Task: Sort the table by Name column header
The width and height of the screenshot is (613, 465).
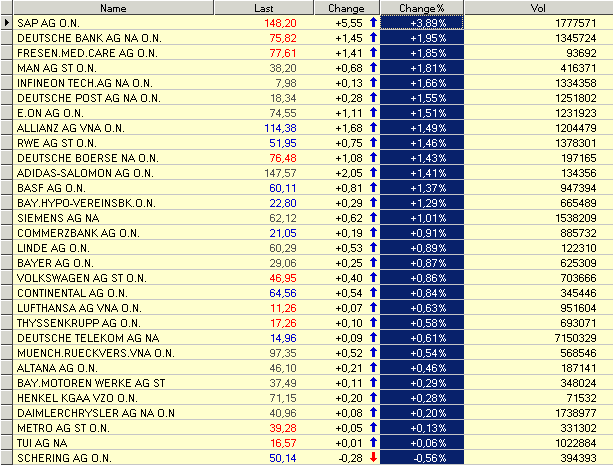Action: pos(113,8)
